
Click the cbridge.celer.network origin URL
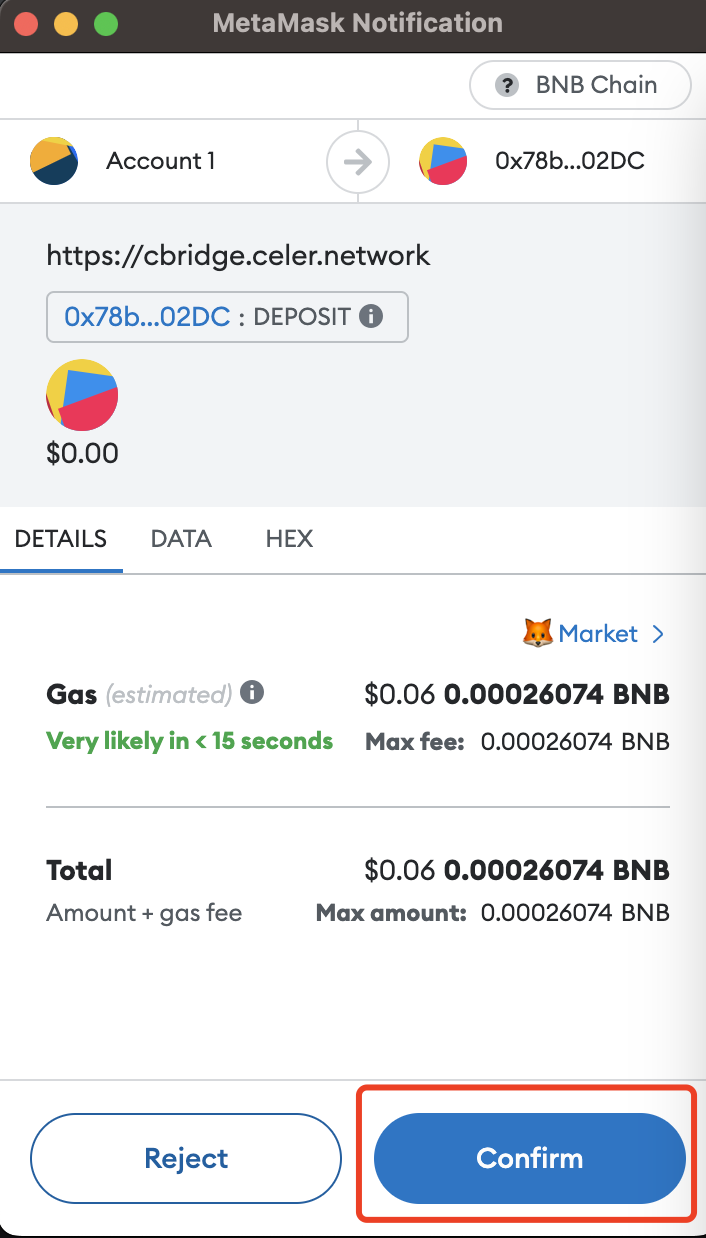point(238,255)
